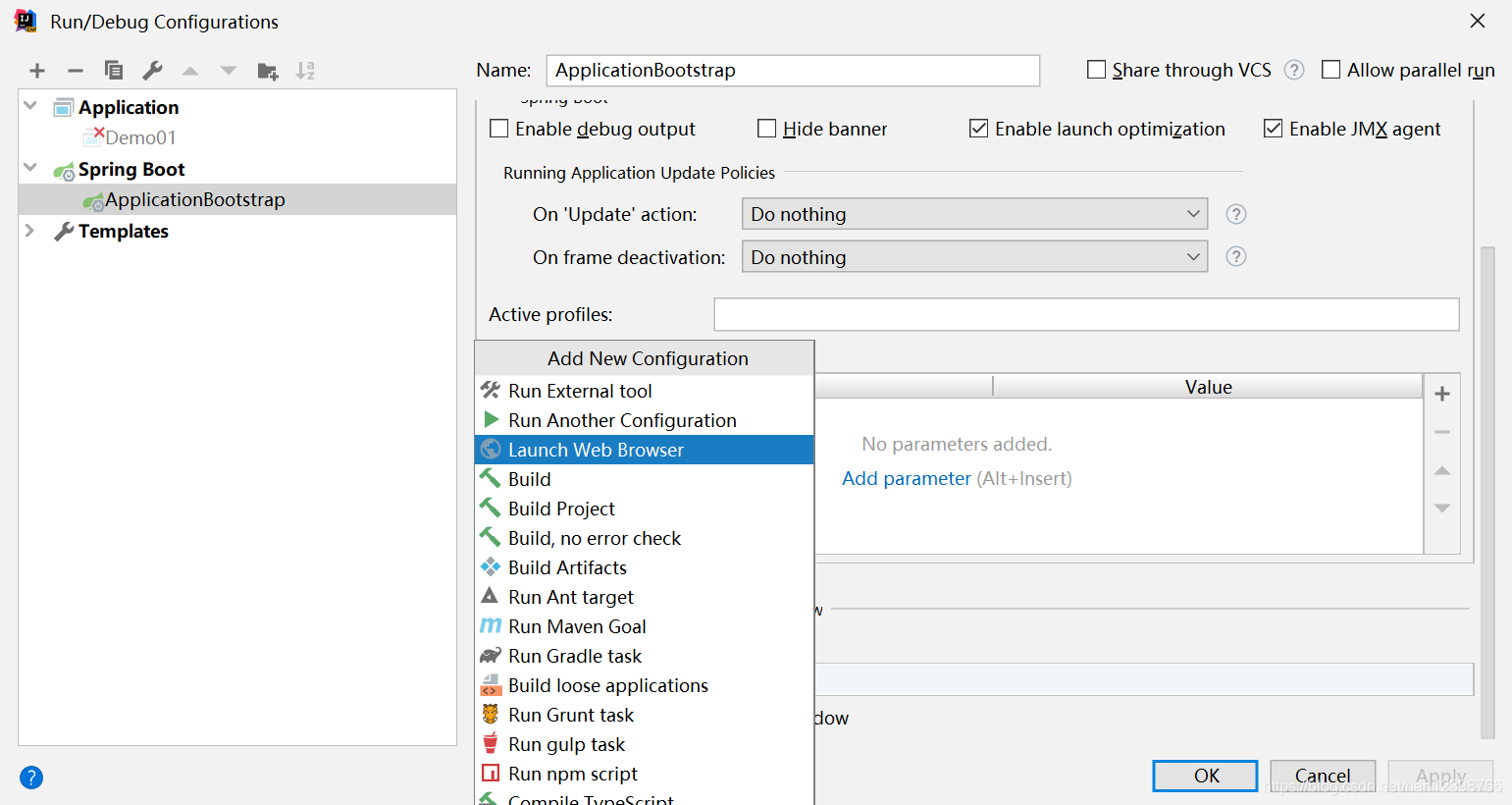
Task: Click the Application folder icon in tree
Action: point(64,107)
